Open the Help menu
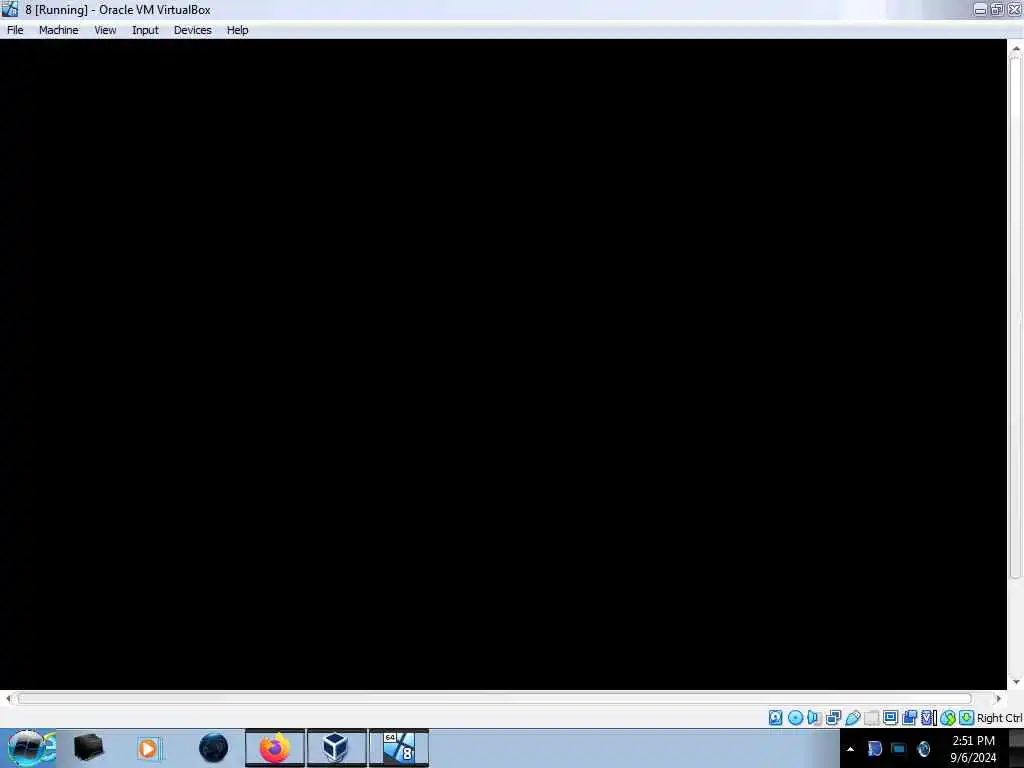This screenshot has width=1024, height=768. coord(238,30)
